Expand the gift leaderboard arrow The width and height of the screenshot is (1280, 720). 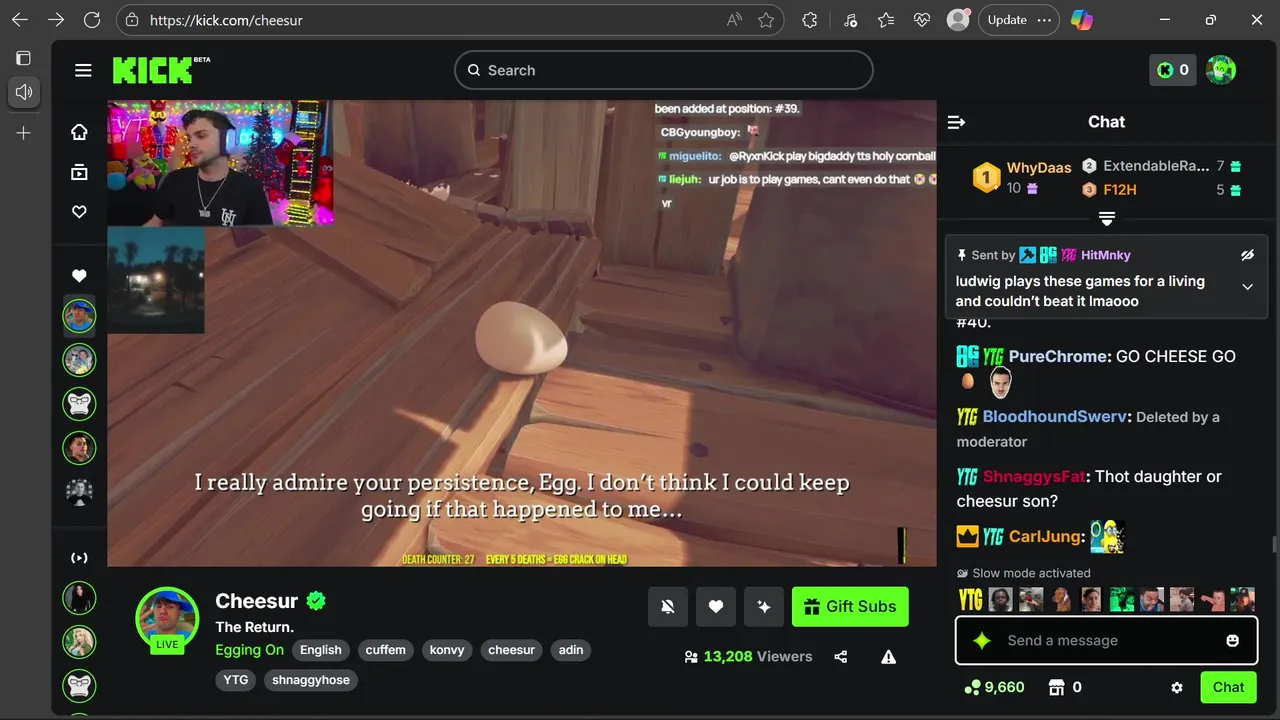tap(1107, 218)
